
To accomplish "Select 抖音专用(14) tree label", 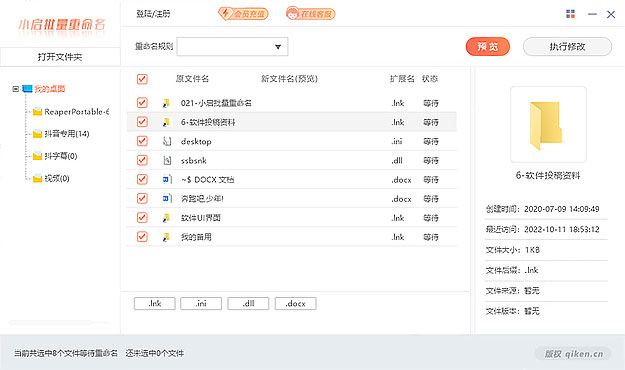I will [x=67, y=134].
